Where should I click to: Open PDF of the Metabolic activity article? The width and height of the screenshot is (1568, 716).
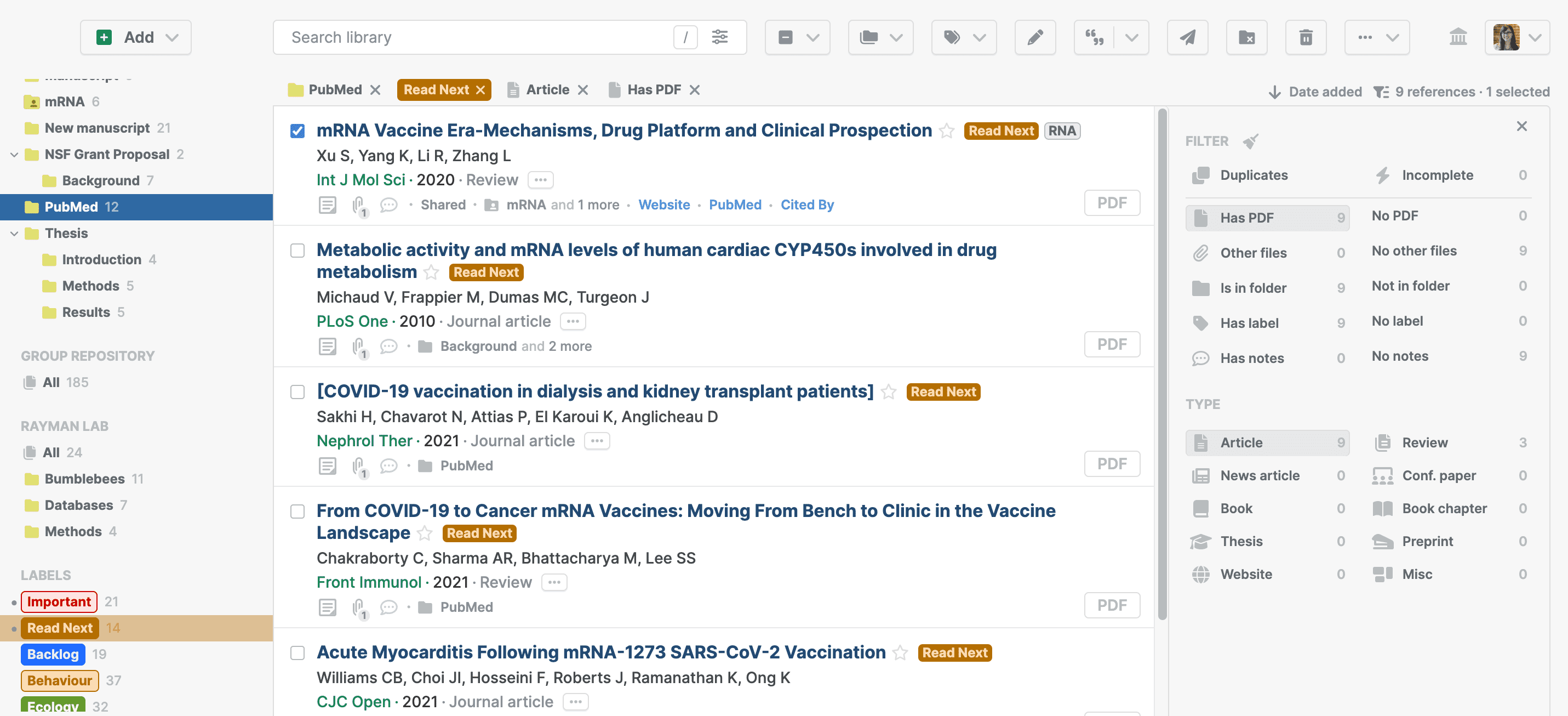[x=1112, y=344]
